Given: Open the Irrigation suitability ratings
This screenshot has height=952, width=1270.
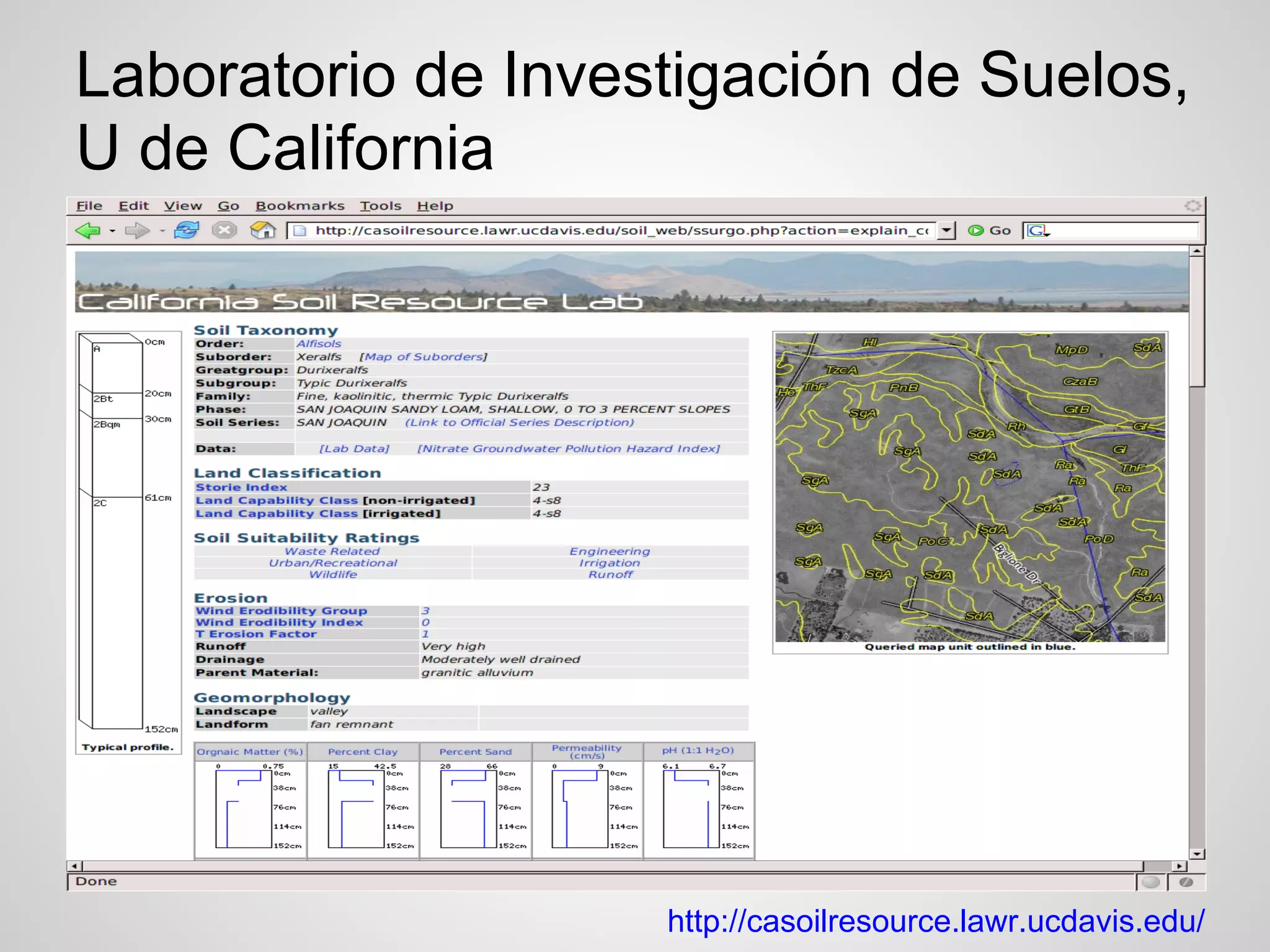Looking at the screenshot, I should (610, 563).
